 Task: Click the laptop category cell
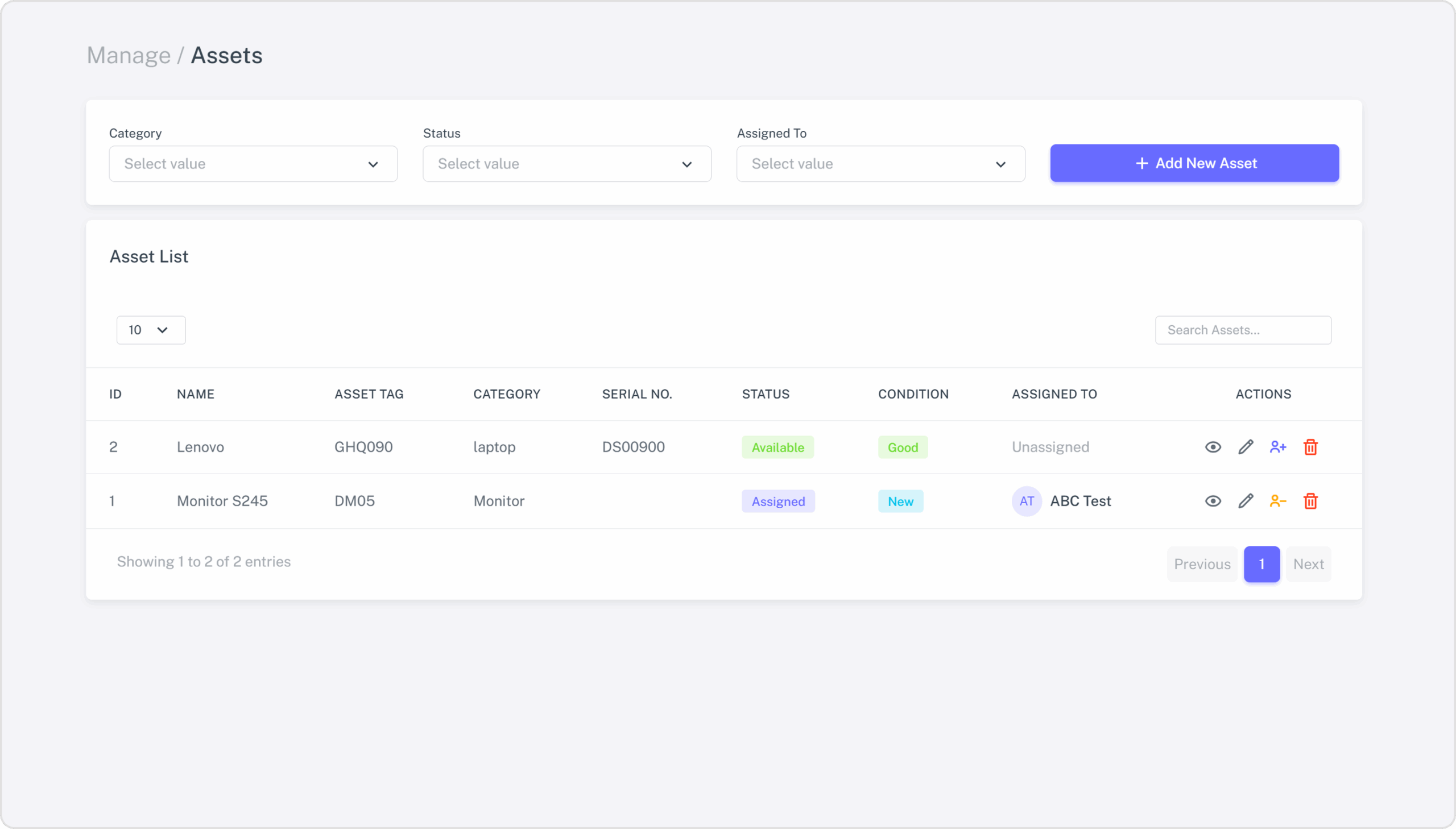click(x=494, y=447)
